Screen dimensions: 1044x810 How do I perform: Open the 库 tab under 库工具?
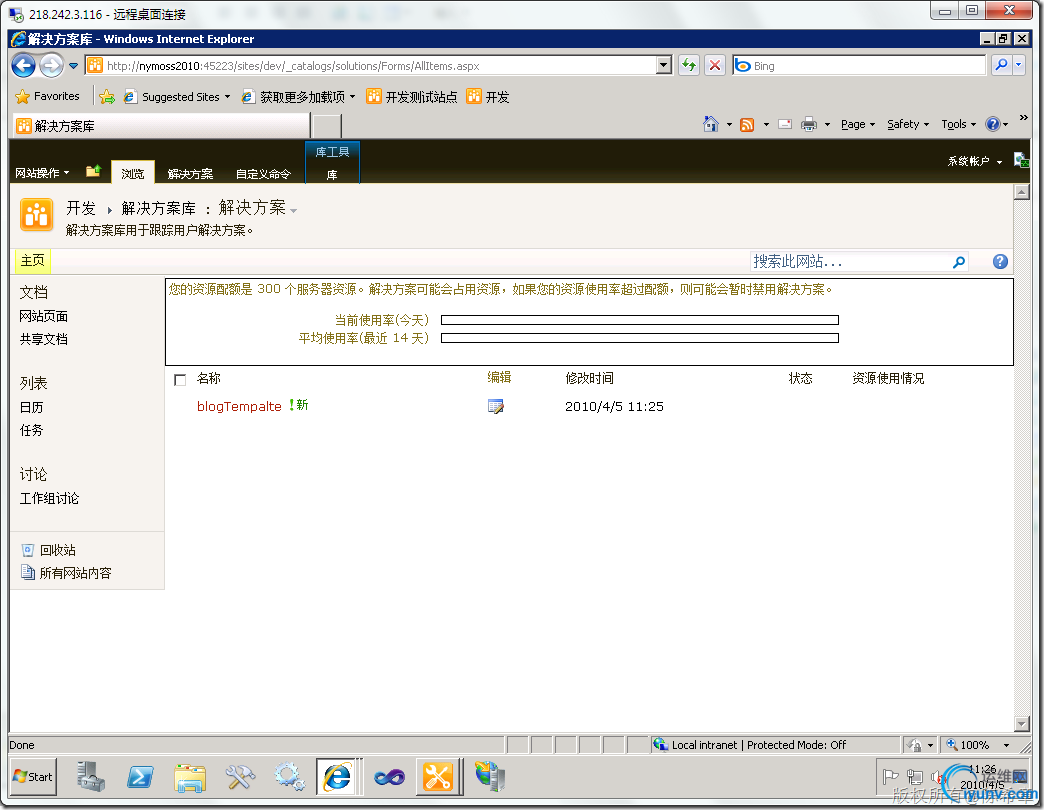coord(332,174)
